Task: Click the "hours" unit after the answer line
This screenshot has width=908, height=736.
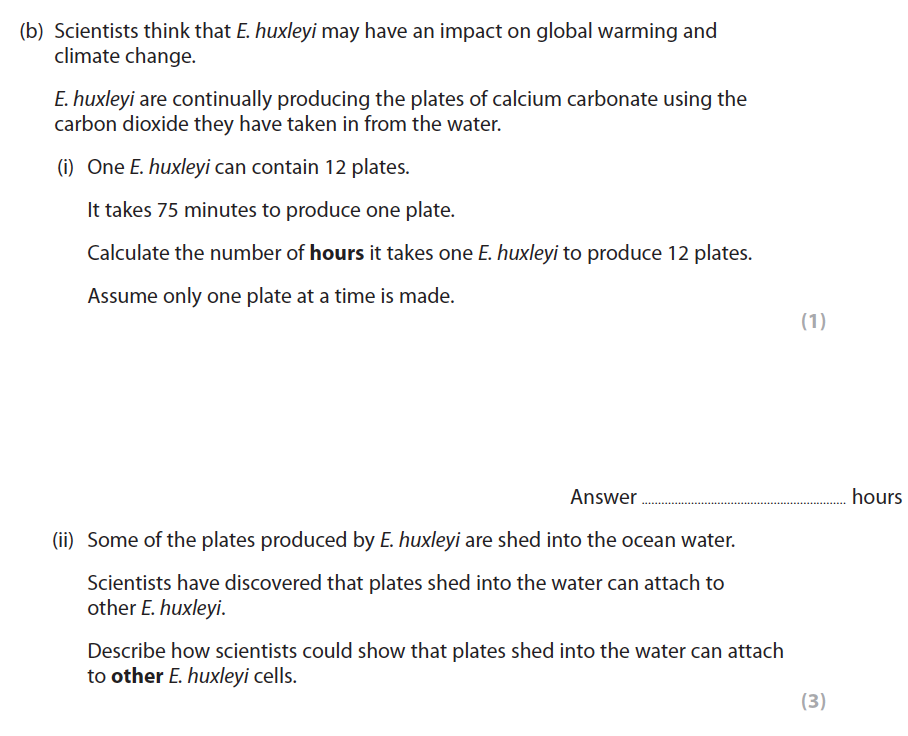Action: [877, 497]
